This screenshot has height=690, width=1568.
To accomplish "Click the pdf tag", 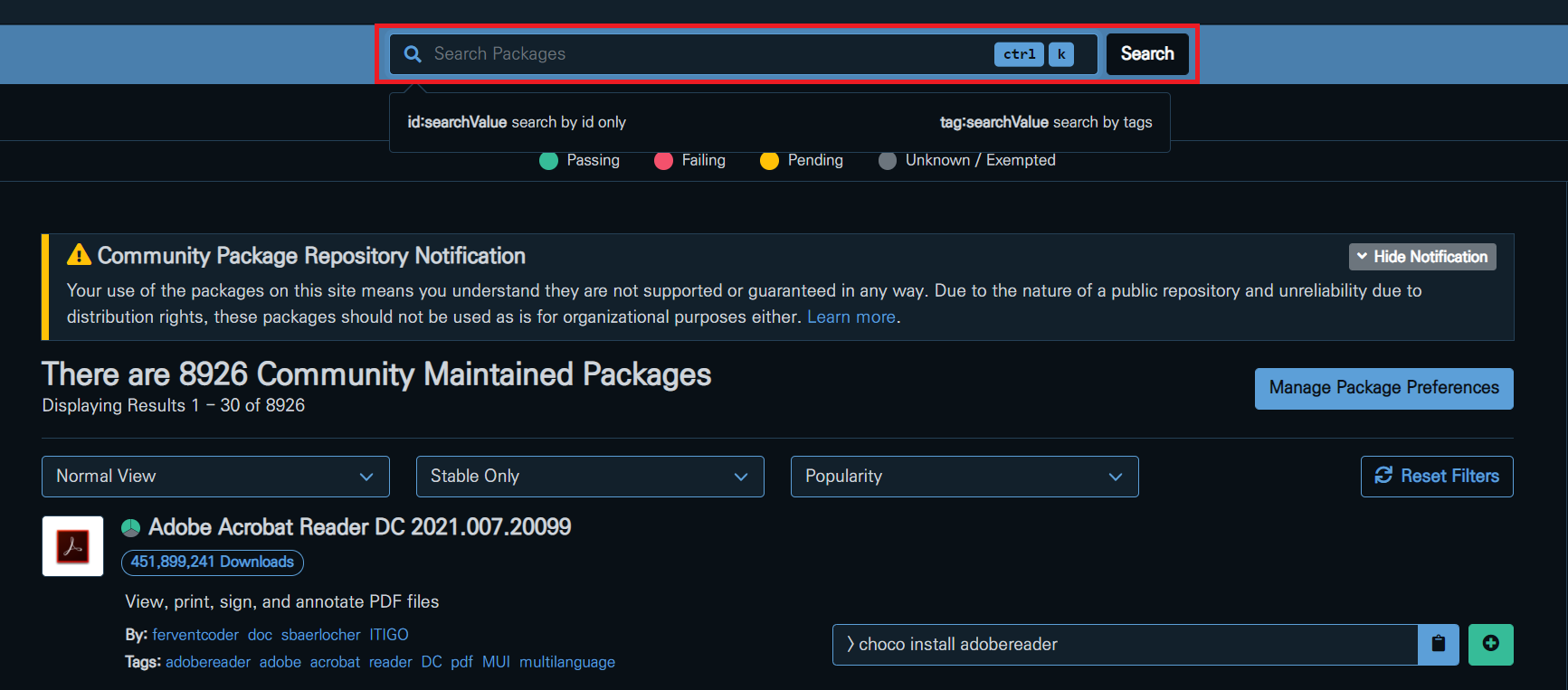I will click(461, 662).
